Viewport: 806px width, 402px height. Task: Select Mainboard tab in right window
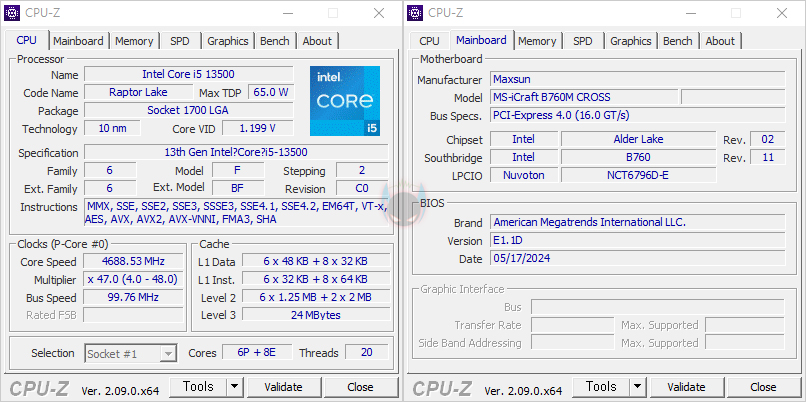pyautogui.click(x=482, y=40)
